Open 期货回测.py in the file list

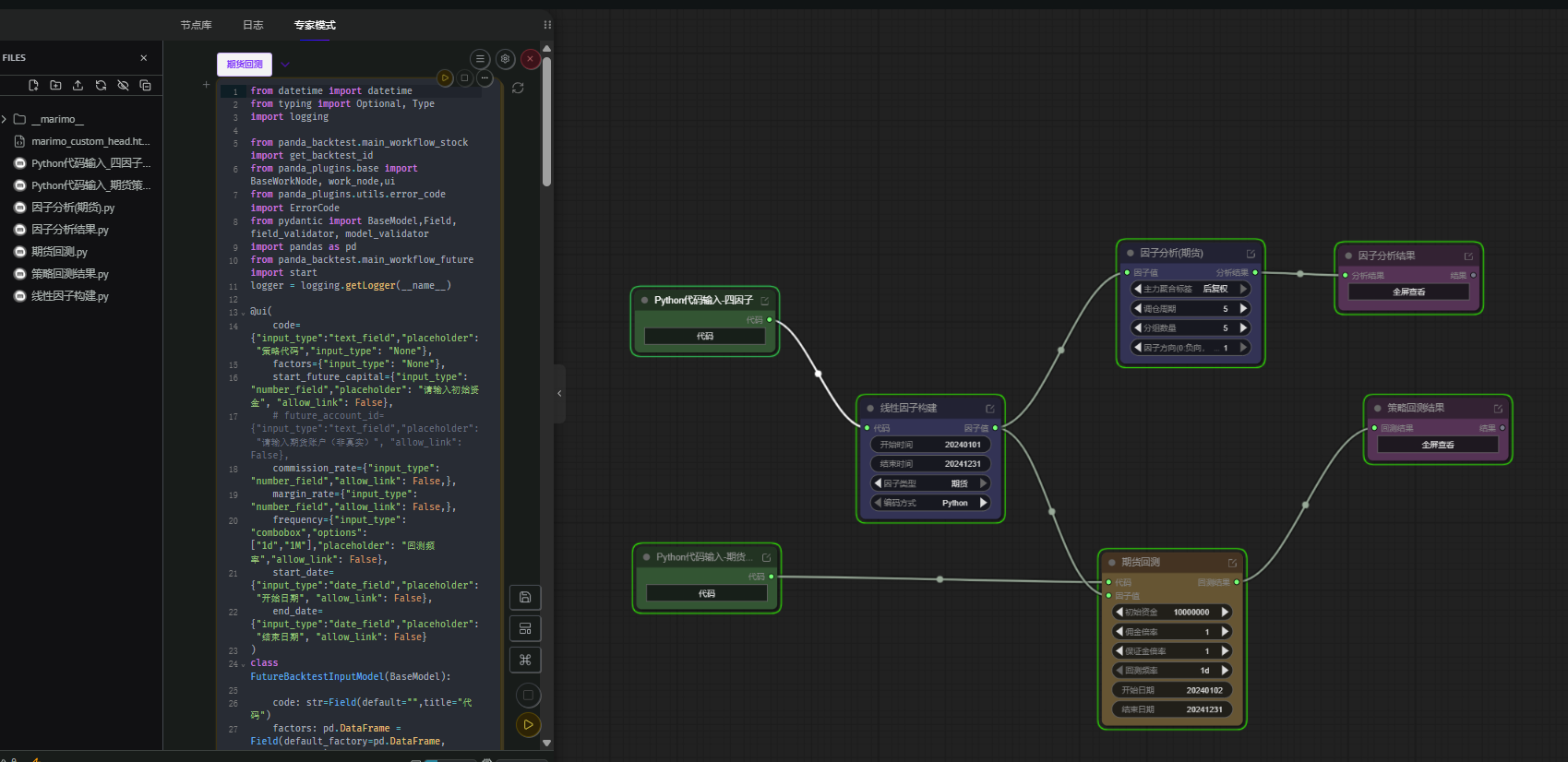point(59,252)
